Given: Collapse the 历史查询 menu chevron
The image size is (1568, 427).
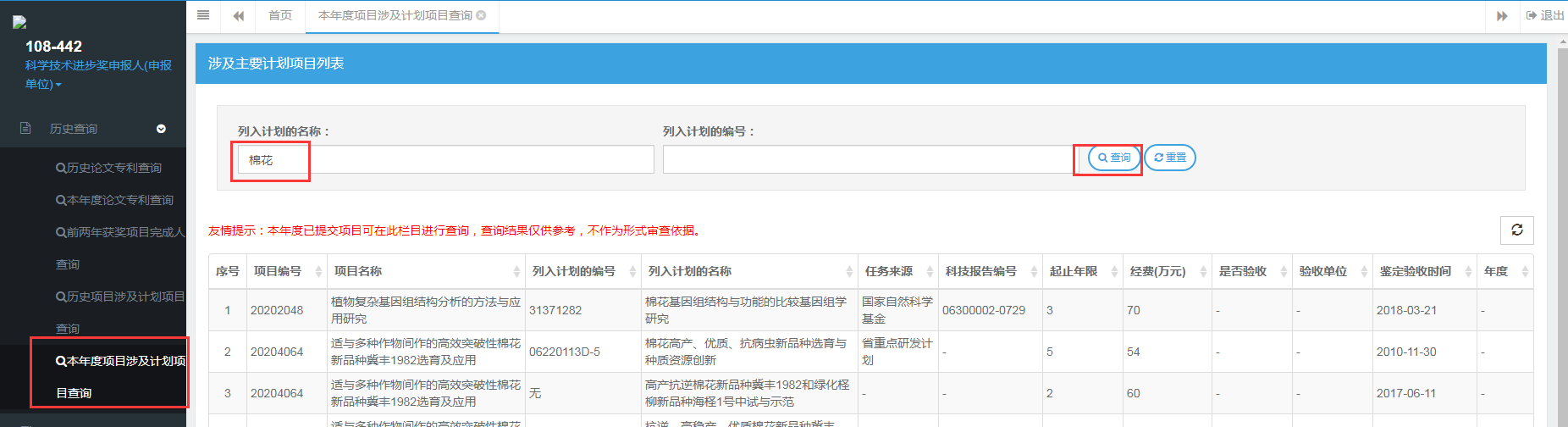Looking at the screenshot, I should (x=161, y=129).
